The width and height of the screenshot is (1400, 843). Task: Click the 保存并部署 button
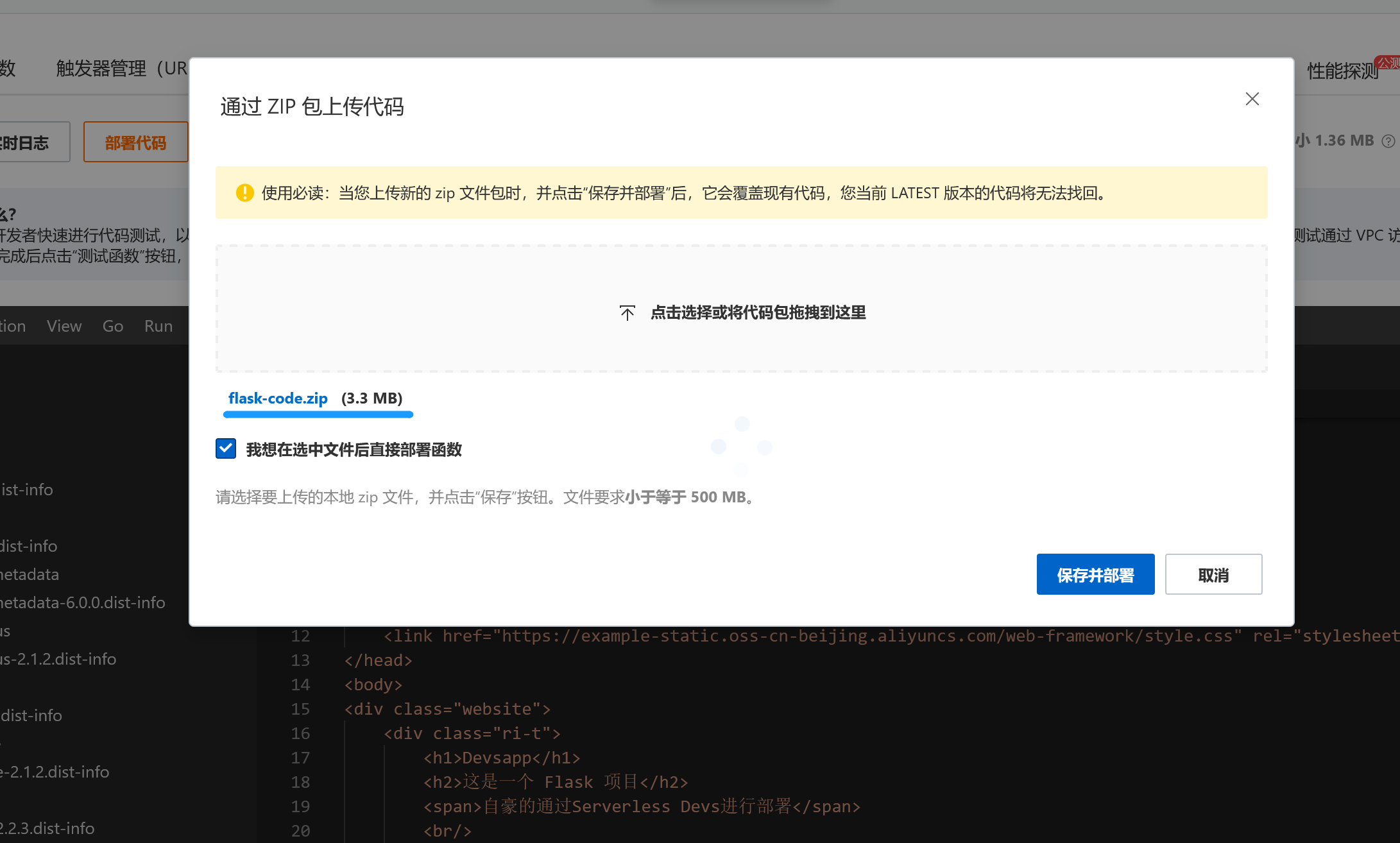coord(1095,574)
